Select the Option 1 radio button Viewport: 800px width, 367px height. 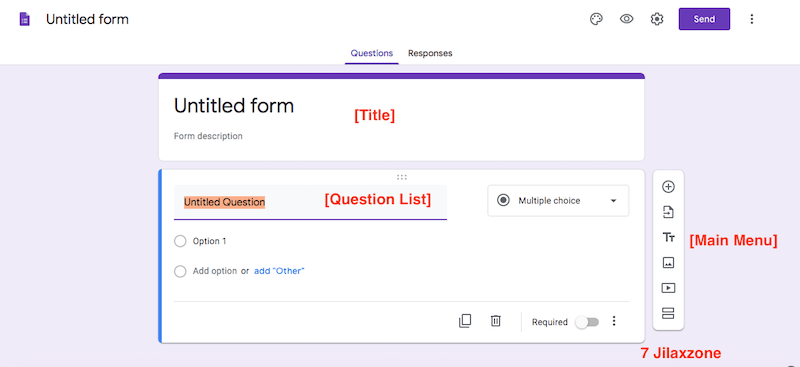click(x=180, y=241)
